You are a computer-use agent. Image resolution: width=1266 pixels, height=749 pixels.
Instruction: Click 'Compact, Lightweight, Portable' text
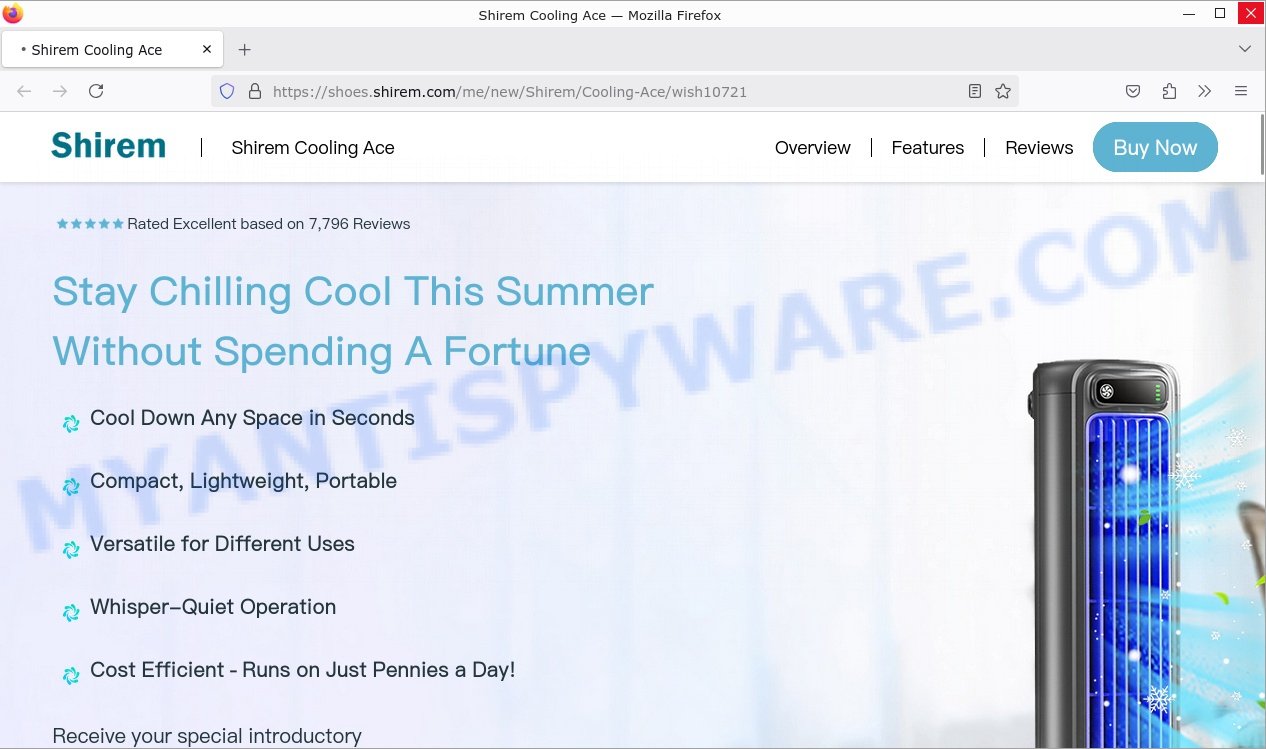coord(243,481)
